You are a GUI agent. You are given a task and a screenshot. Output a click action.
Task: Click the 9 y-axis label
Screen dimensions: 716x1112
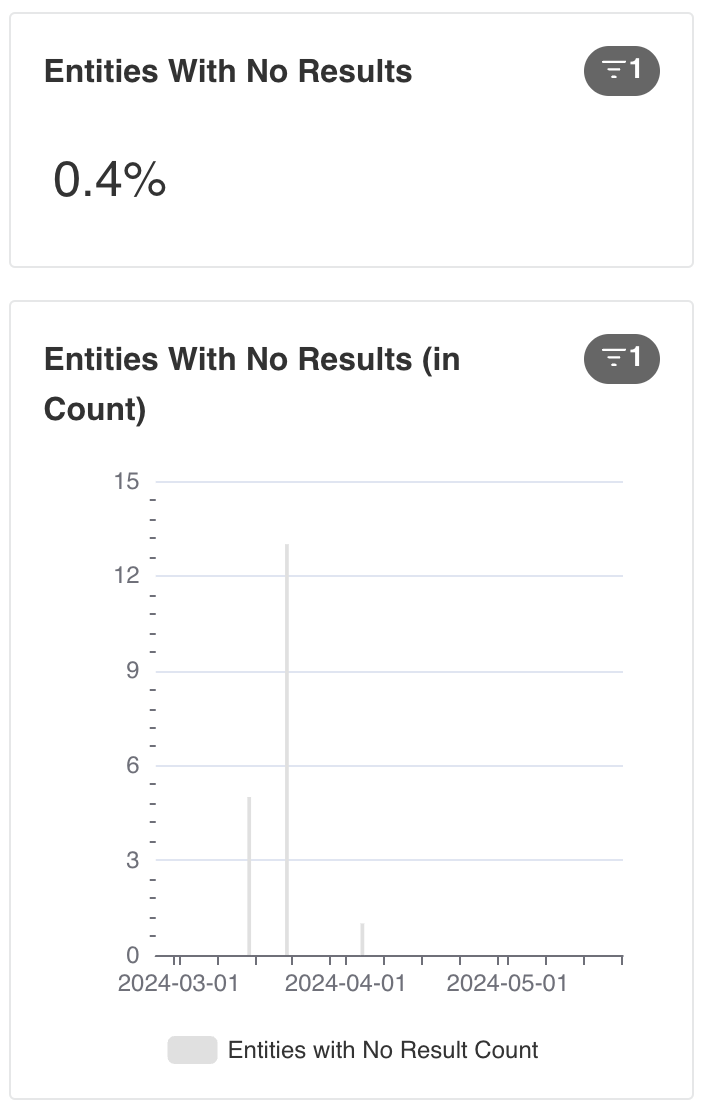point(133,670)
